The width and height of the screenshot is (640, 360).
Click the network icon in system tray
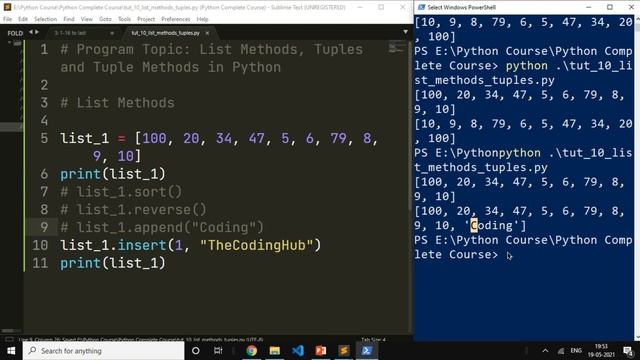tap(561, 351)
